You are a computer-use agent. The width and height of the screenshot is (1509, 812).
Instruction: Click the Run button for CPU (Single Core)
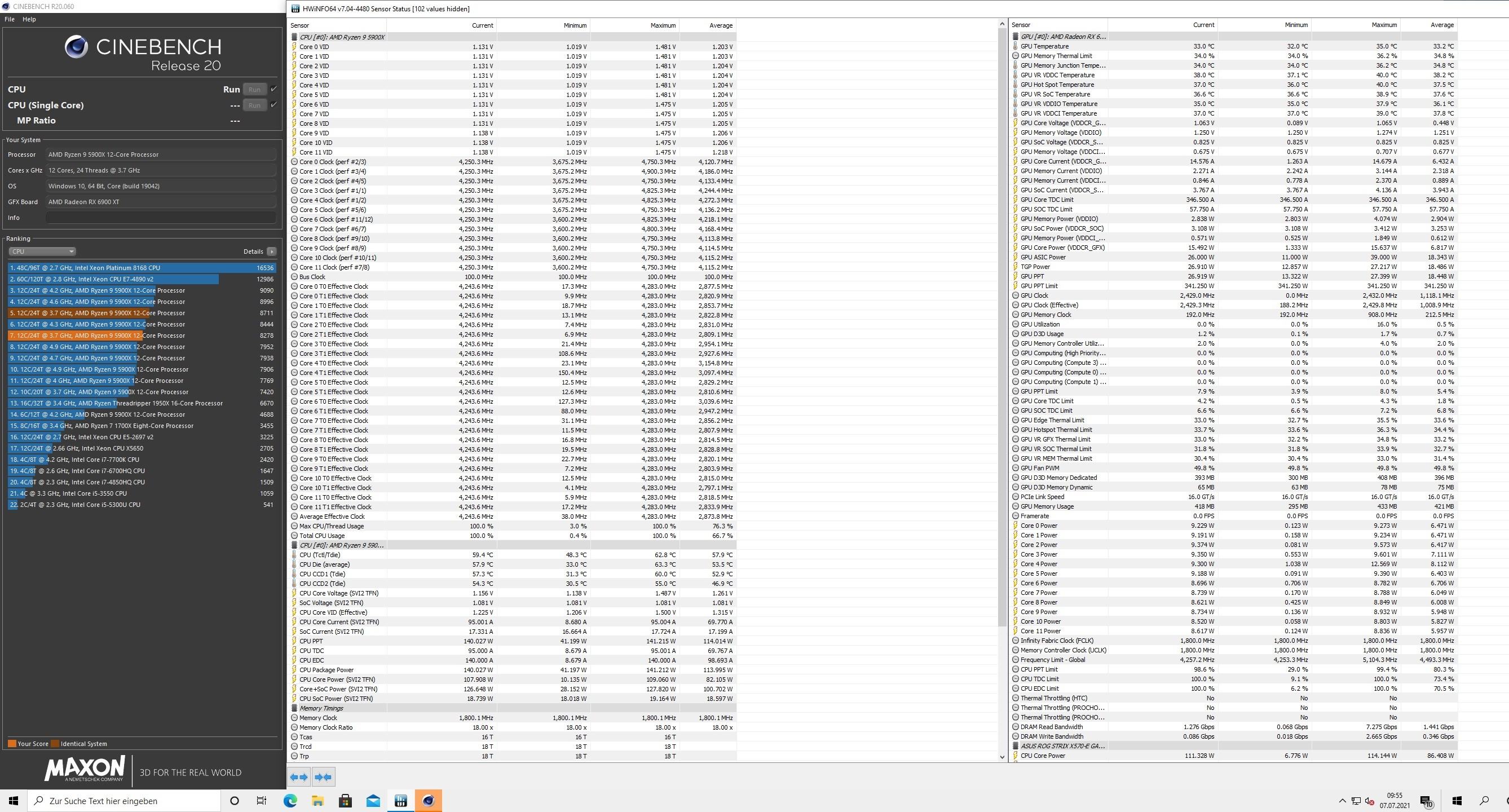[x=254, y=105]
